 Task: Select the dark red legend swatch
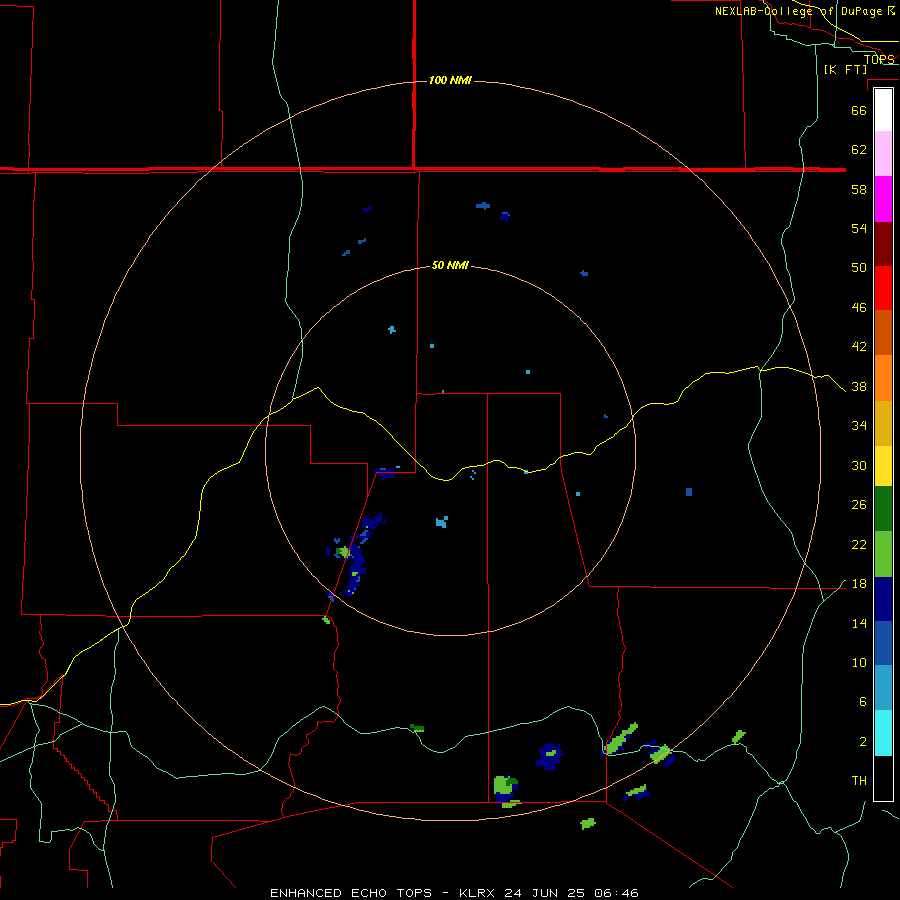click(883, 244)
